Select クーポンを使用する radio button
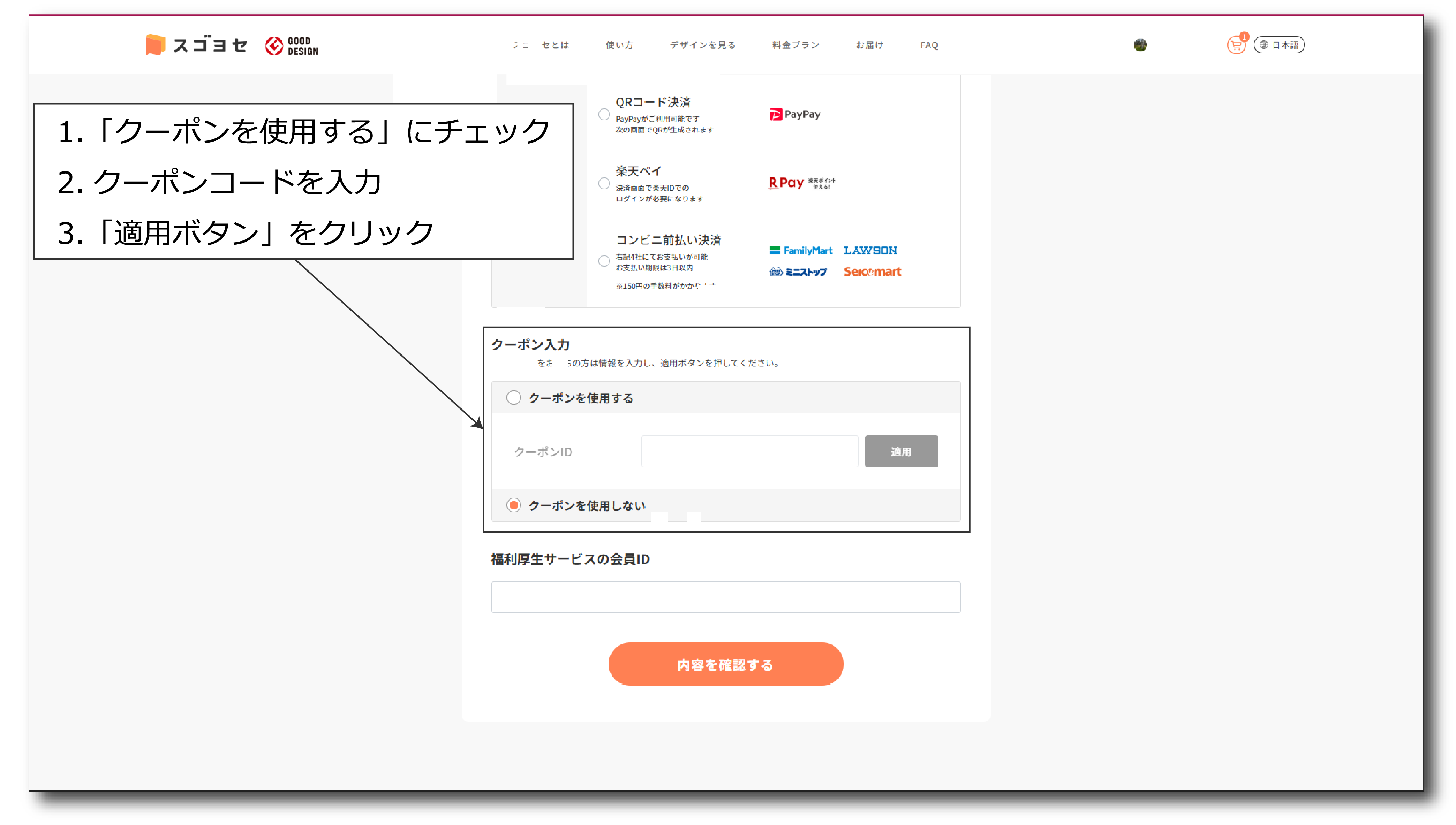Viewport: 1456px width, 825px height. point(513,398)
